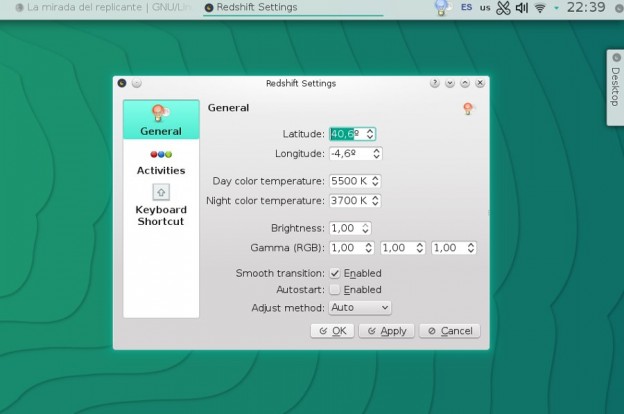Open the volume control tray icon

pyautogui.click(x=522, y=8)
